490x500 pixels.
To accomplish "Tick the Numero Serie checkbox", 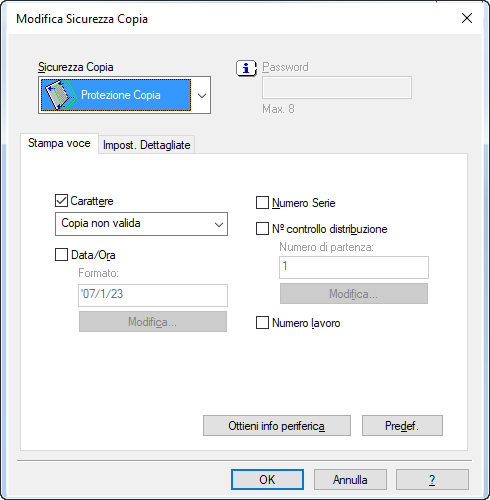I will (x=262, y=203).
